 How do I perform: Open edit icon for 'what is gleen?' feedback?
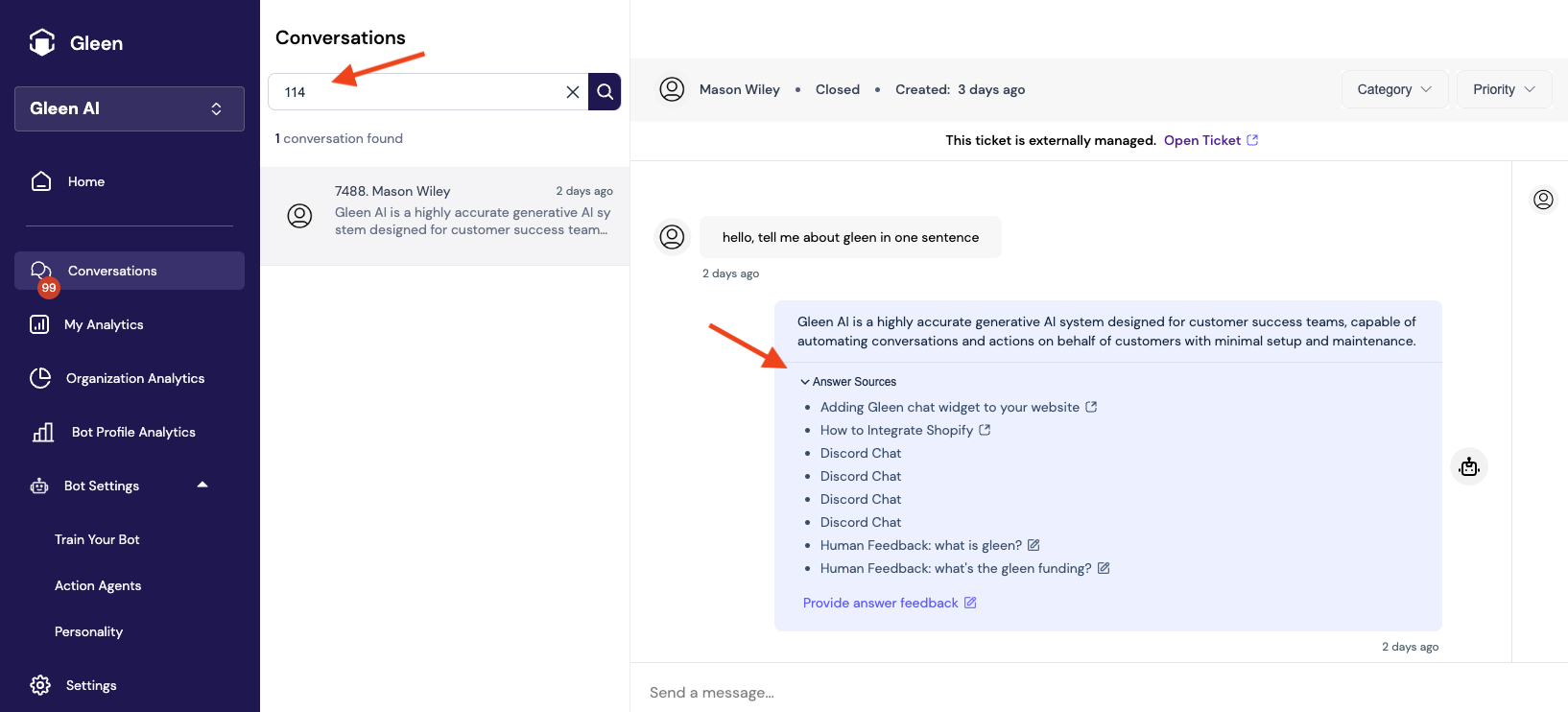(x=1033, y=545)
